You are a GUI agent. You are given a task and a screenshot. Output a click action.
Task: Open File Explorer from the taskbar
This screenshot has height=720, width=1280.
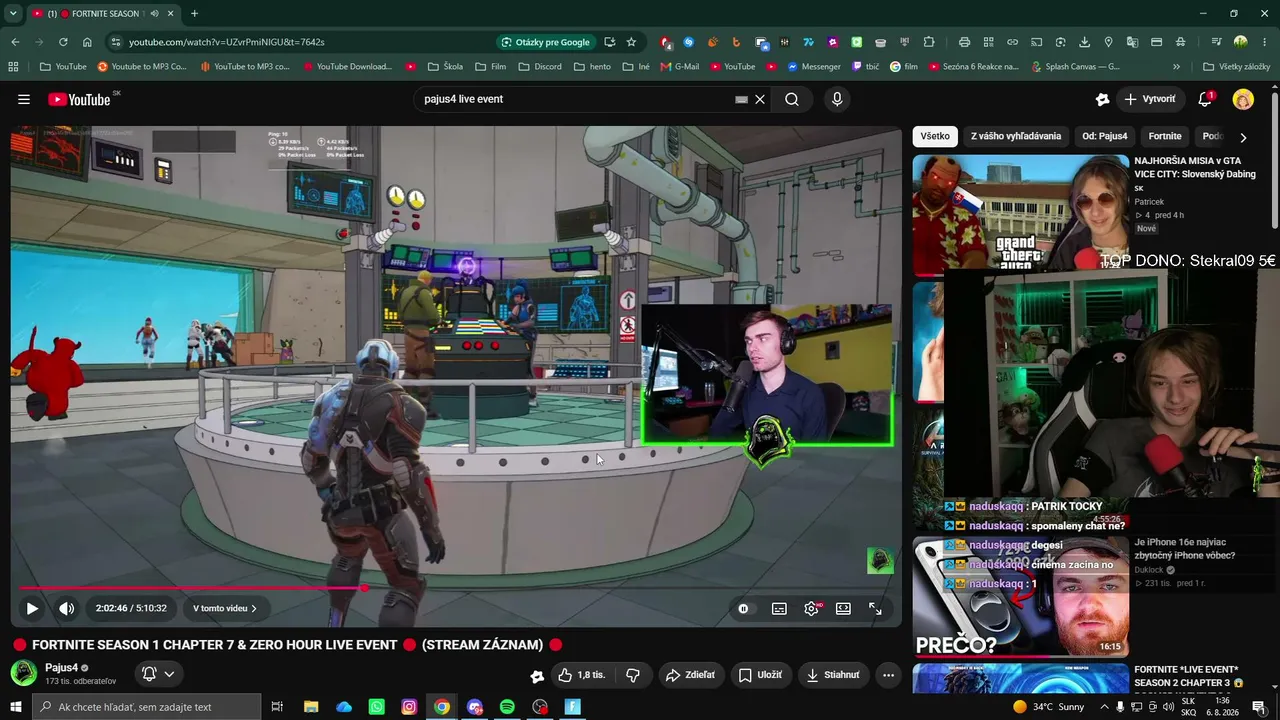[x=311, y=707]
